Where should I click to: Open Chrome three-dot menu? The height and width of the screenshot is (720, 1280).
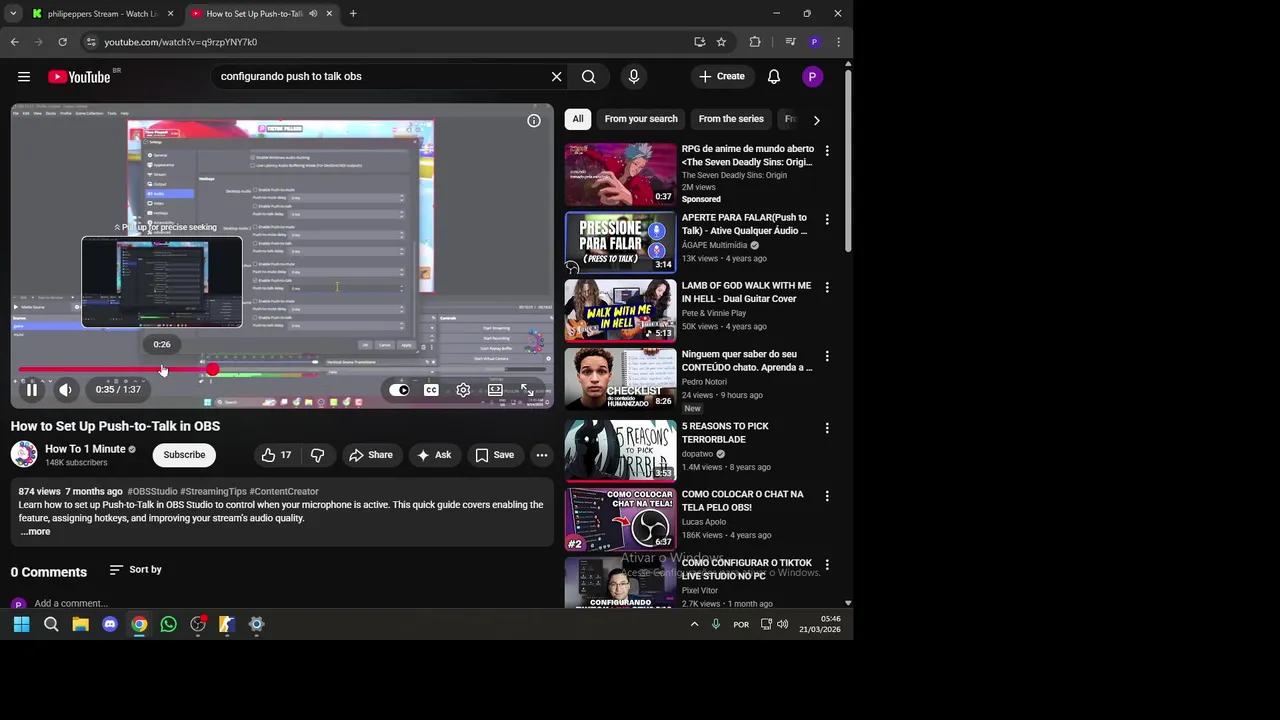tap(838, 42)
